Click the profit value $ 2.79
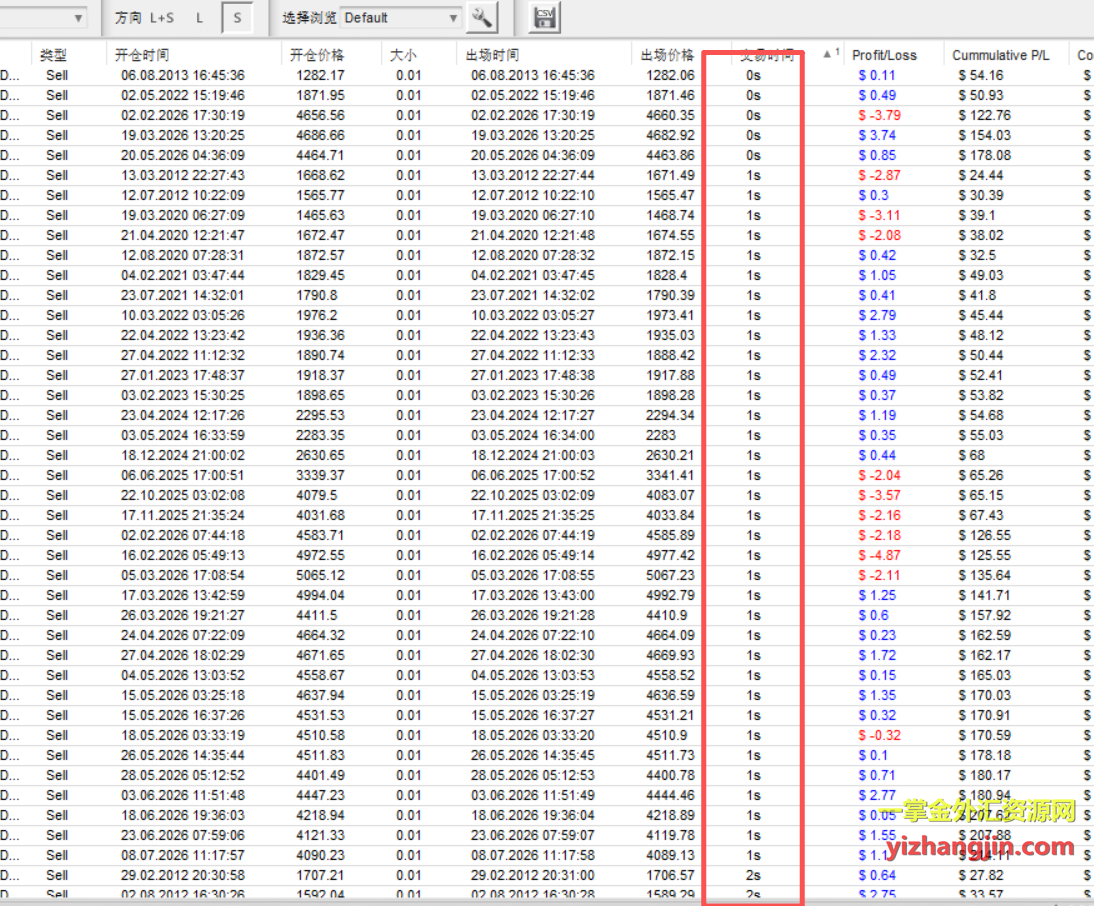Image resolution: width=1094 pixels, height=906 pixels. [877, 315]
